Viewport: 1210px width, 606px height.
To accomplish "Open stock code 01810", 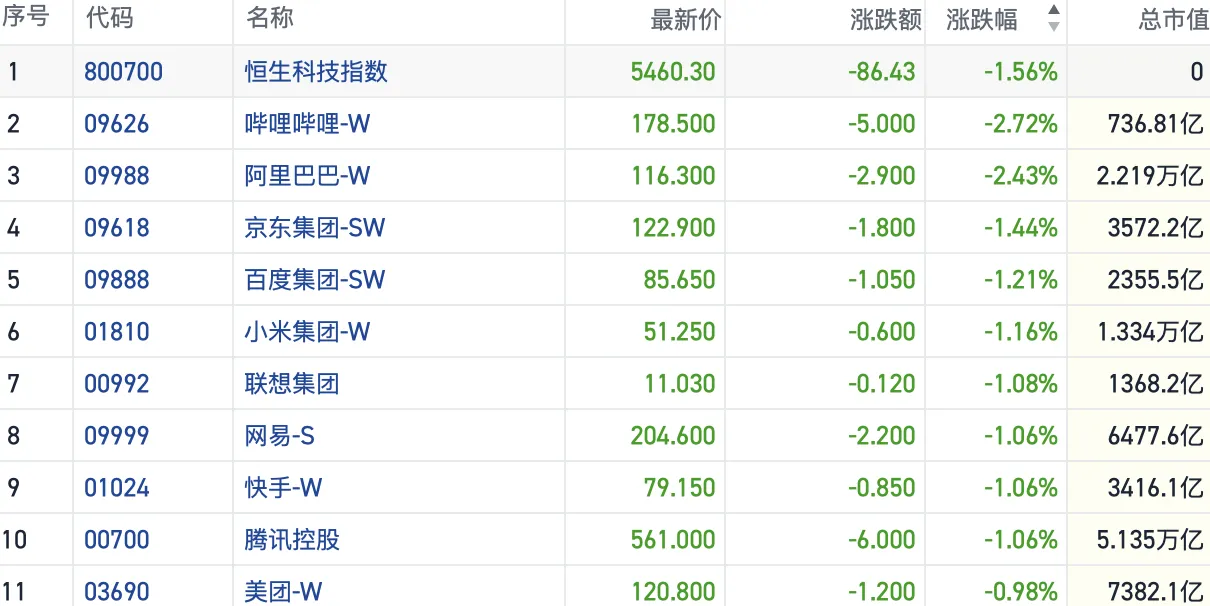I will point(116,332).
